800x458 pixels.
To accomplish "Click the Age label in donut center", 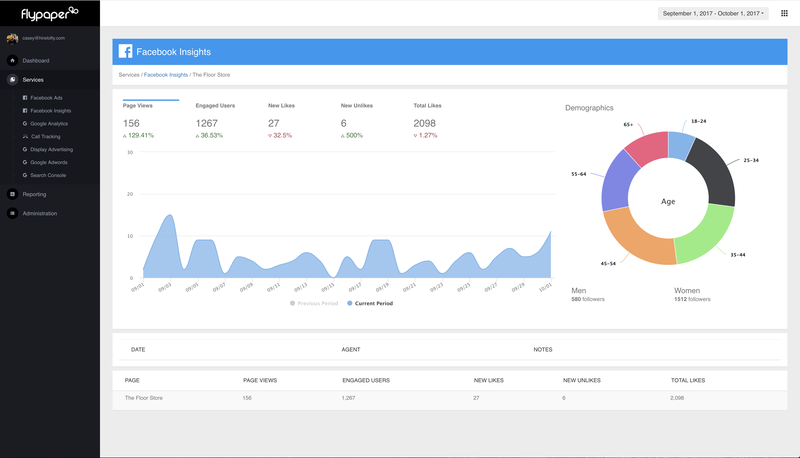I will 668,201.
